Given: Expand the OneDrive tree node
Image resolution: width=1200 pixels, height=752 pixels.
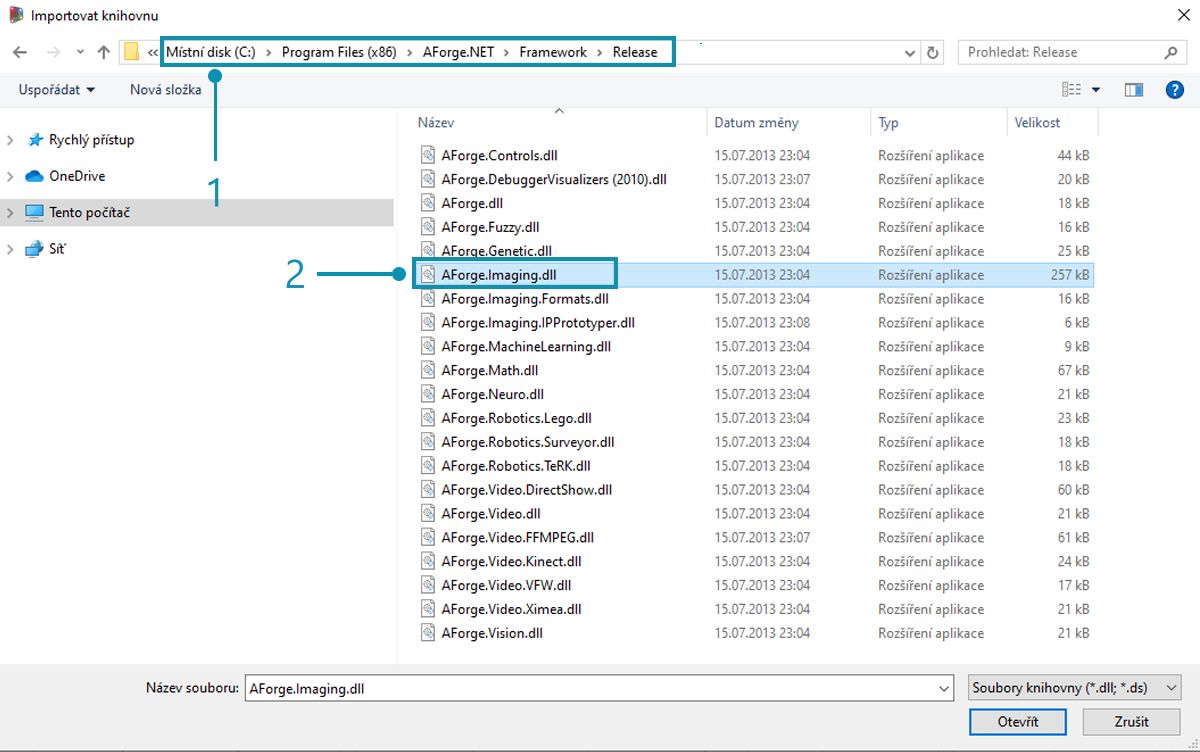Looking at the screenshot, I should click(10, 176).
